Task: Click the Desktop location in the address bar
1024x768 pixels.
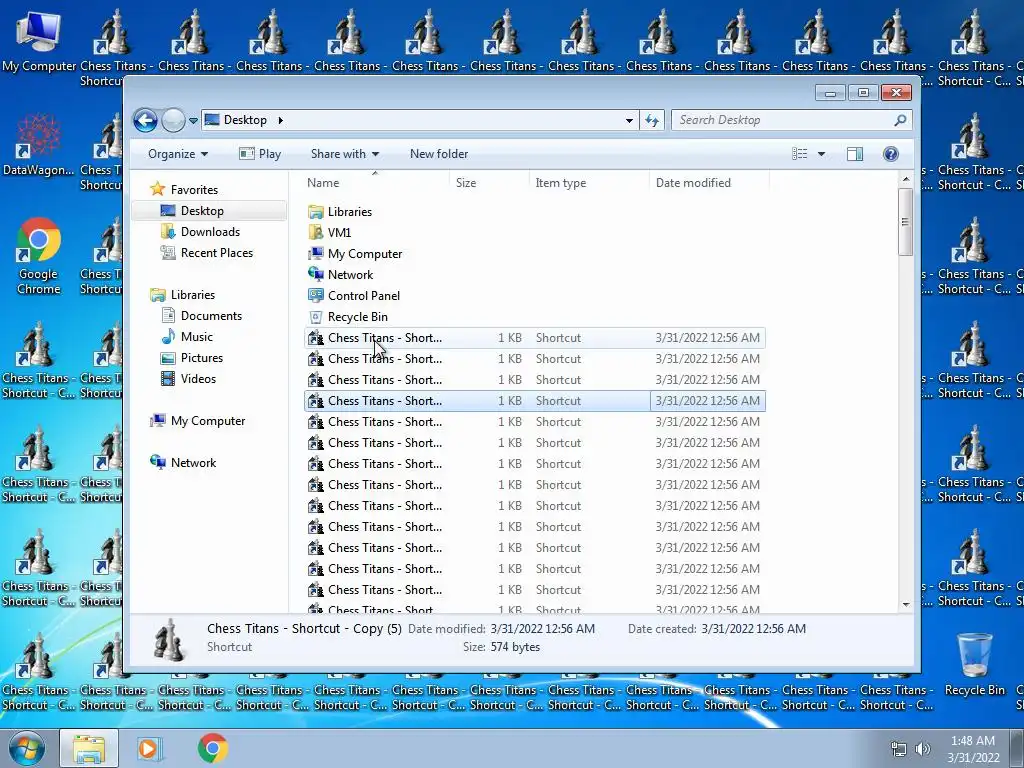Action: (245, 120)
